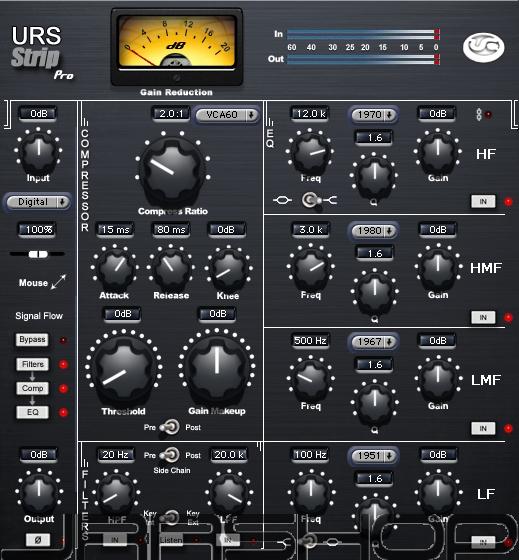Click the 2.0:1 ratio value field
The width and height of the screenshot is (519, 560).
pos(171,114)
